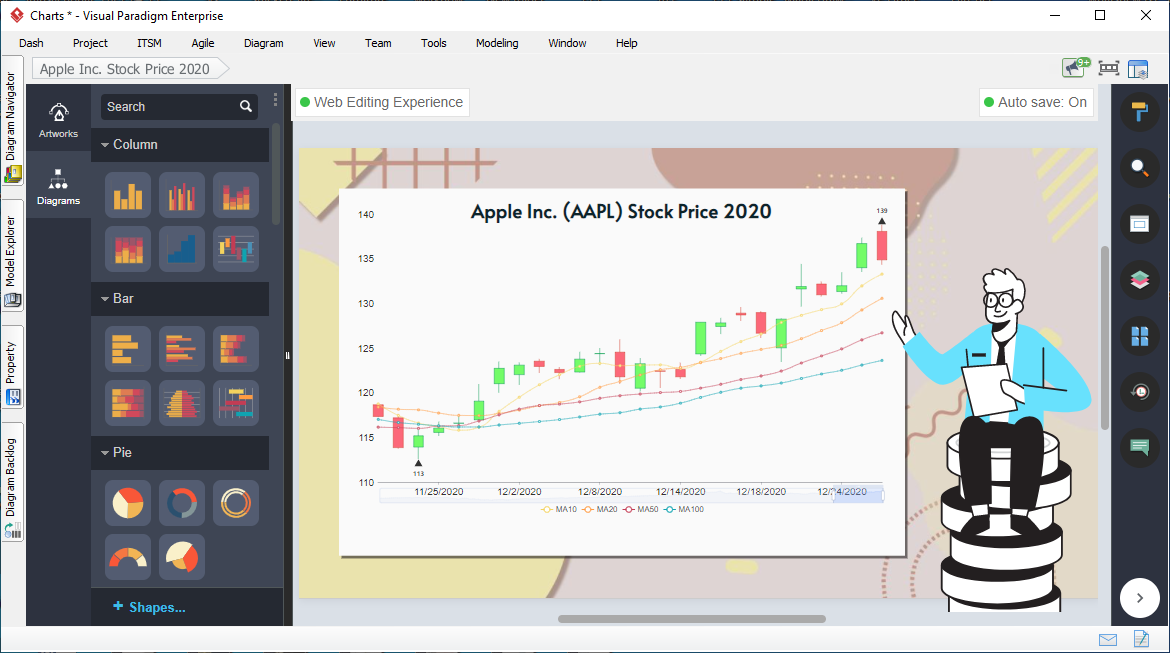Viewport: 1170px width, 653px height.
Task: Toggle MA100 legend series
Action: (x=683, y=510)
